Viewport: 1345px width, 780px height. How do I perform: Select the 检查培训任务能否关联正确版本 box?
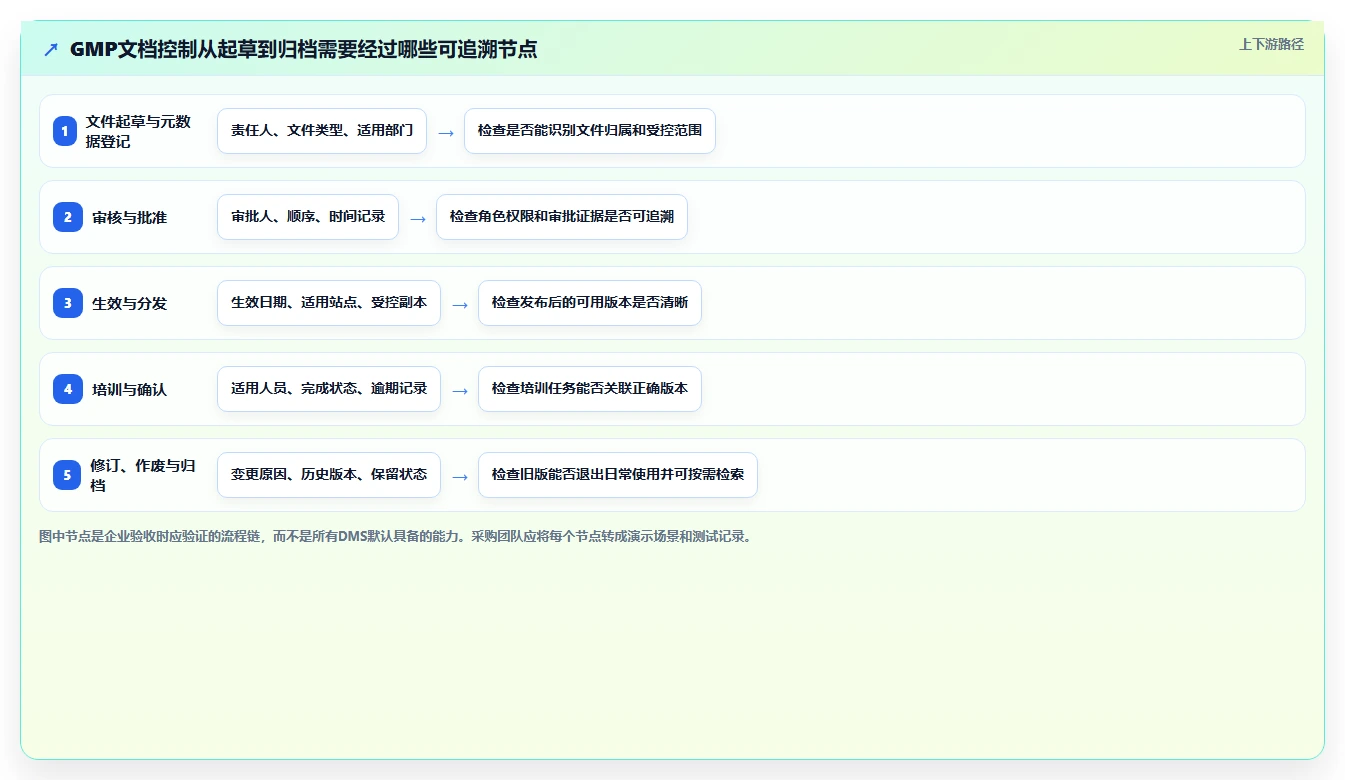pos(590,389)
